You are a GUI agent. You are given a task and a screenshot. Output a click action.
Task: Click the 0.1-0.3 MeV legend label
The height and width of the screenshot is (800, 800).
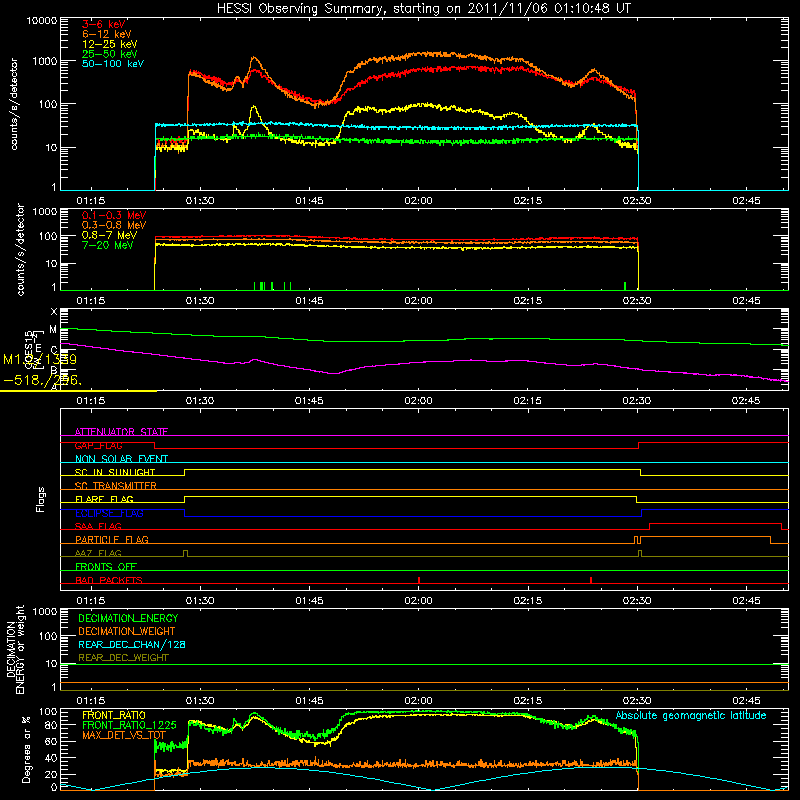click(114, 215)
